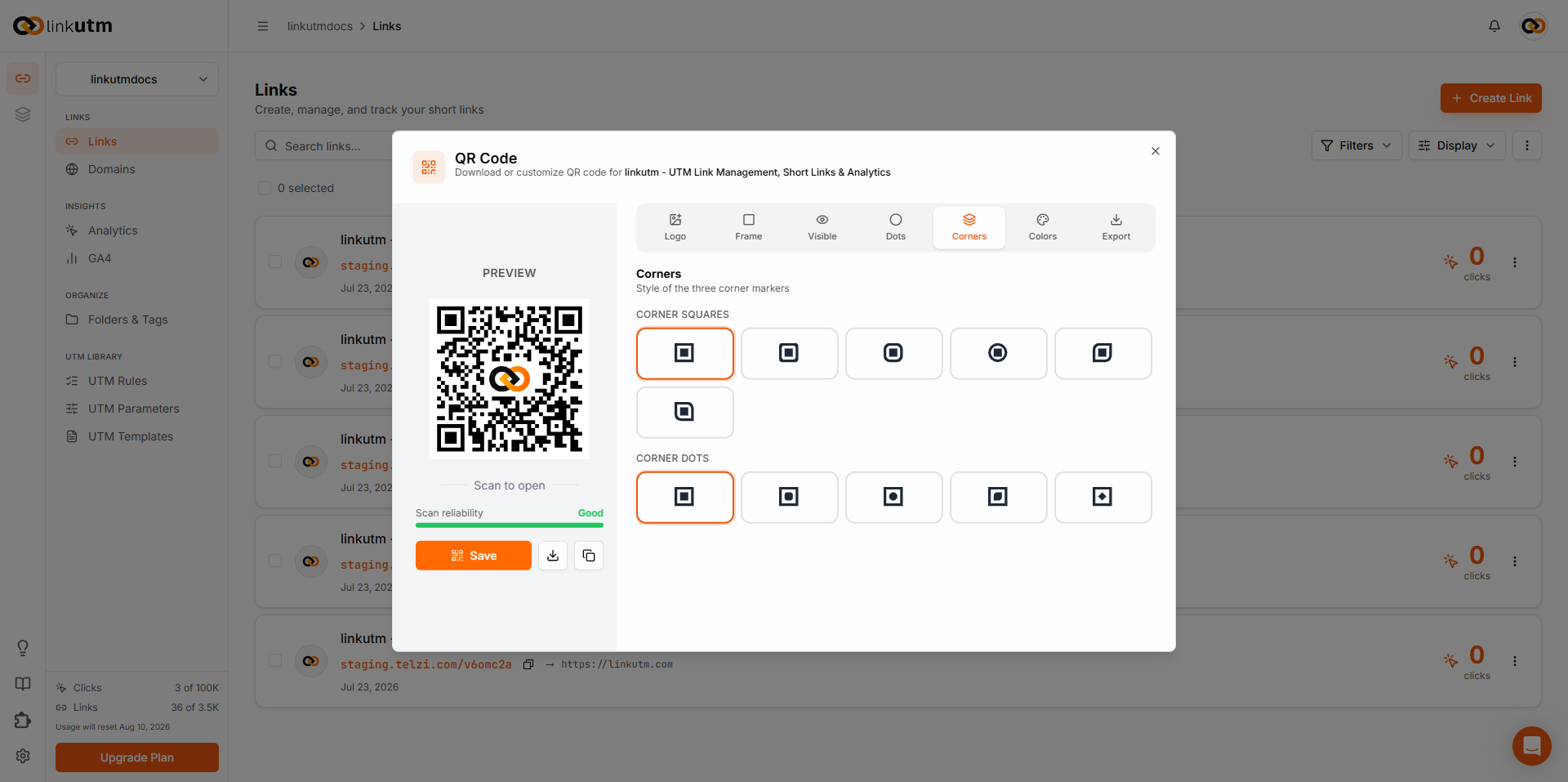
Task: Open the Logo tab in QR Code dialog
Action: click(x=675, y=227)
